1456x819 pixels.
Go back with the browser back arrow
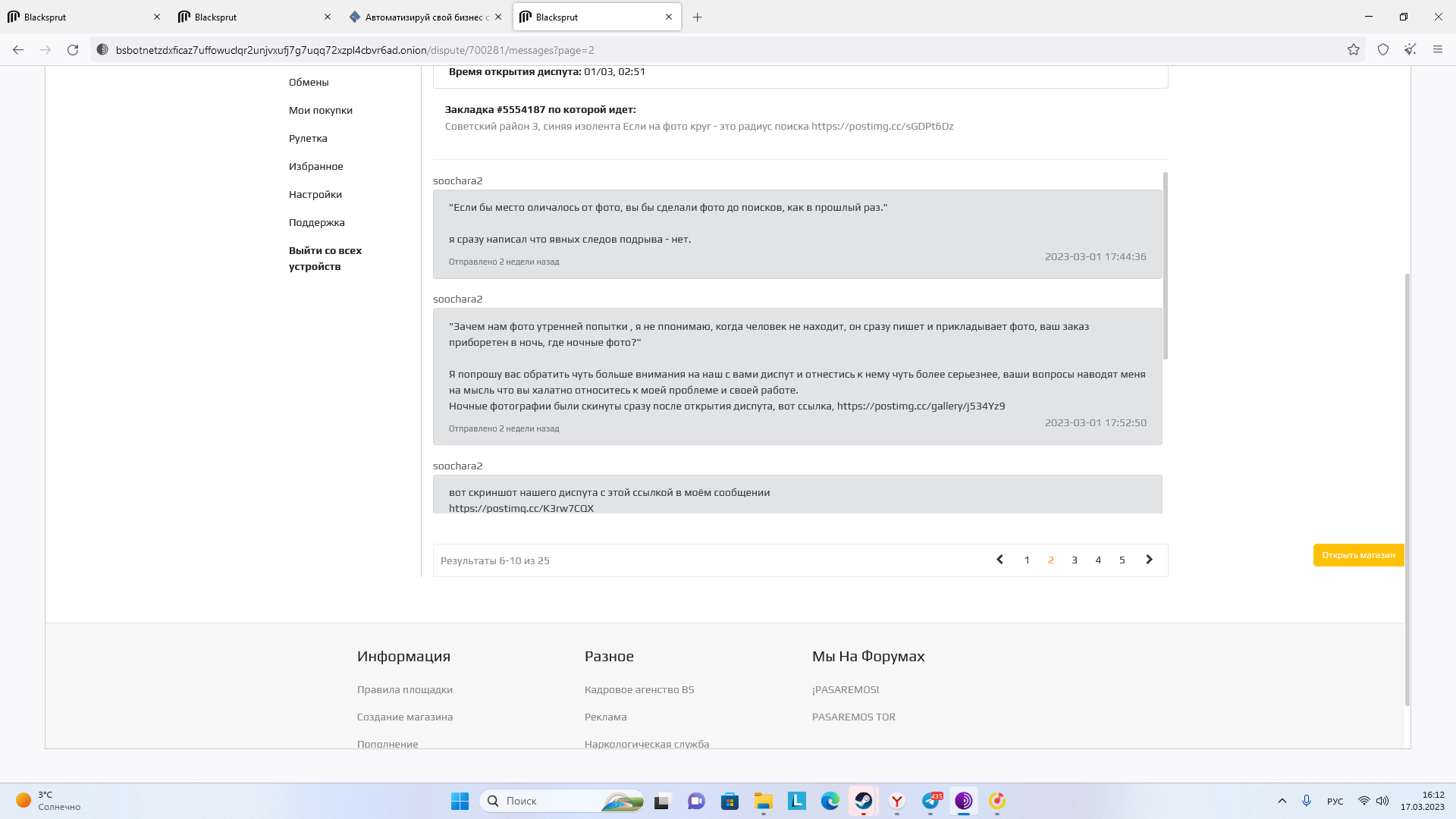click(x=18, y=50)
